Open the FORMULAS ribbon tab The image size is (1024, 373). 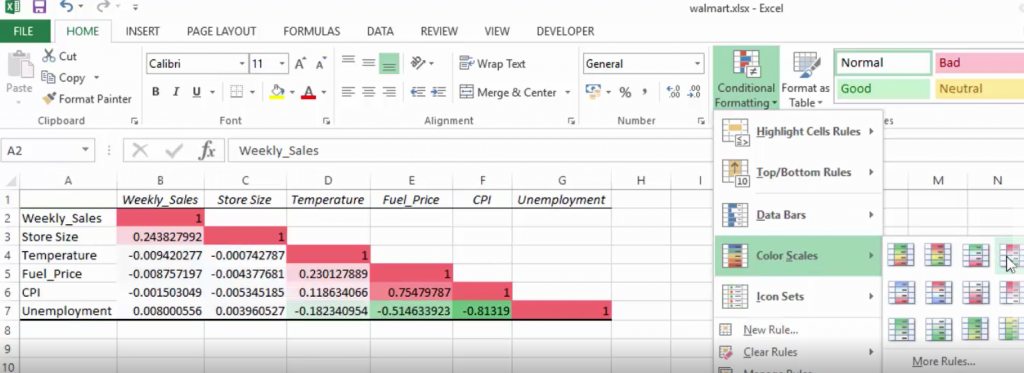pos(312,31)
